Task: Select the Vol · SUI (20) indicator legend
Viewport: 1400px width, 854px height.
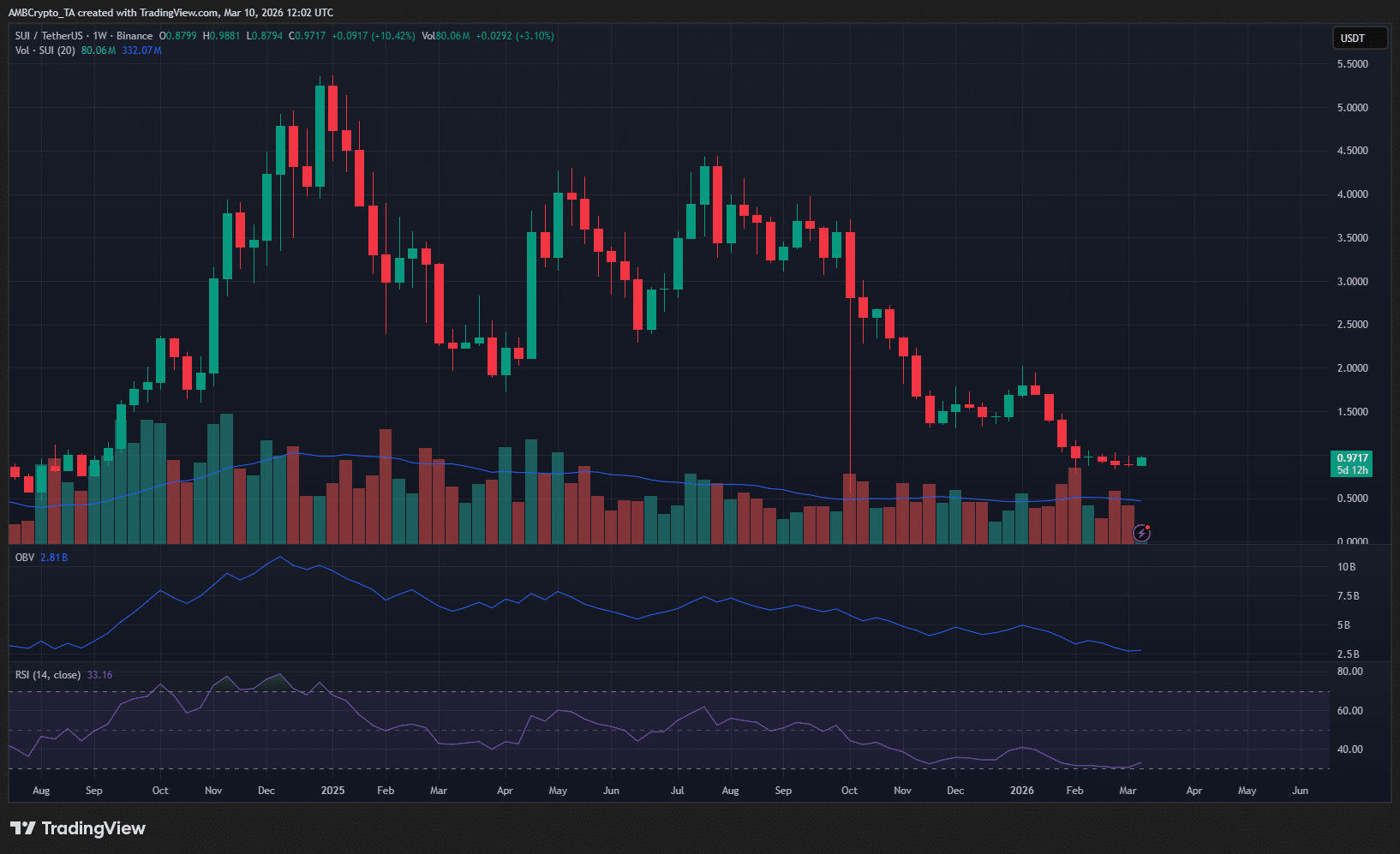Action: click(x=45, y=51)
